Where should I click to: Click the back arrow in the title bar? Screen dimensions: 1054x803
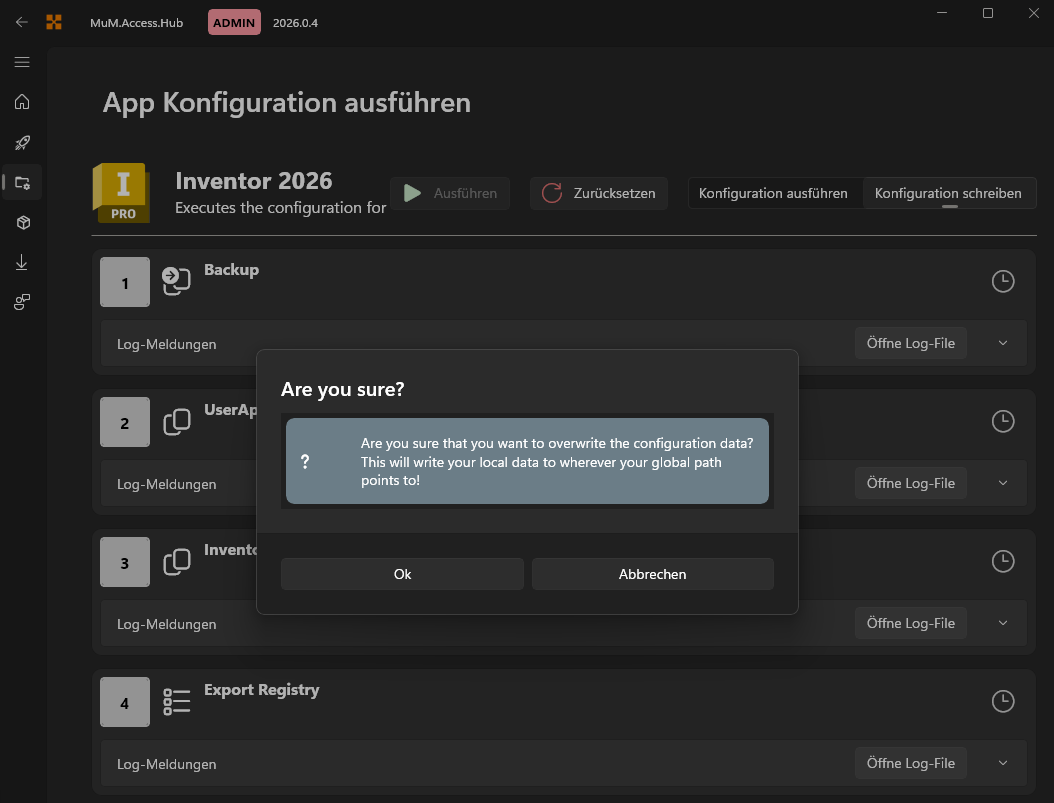(21, 21)
